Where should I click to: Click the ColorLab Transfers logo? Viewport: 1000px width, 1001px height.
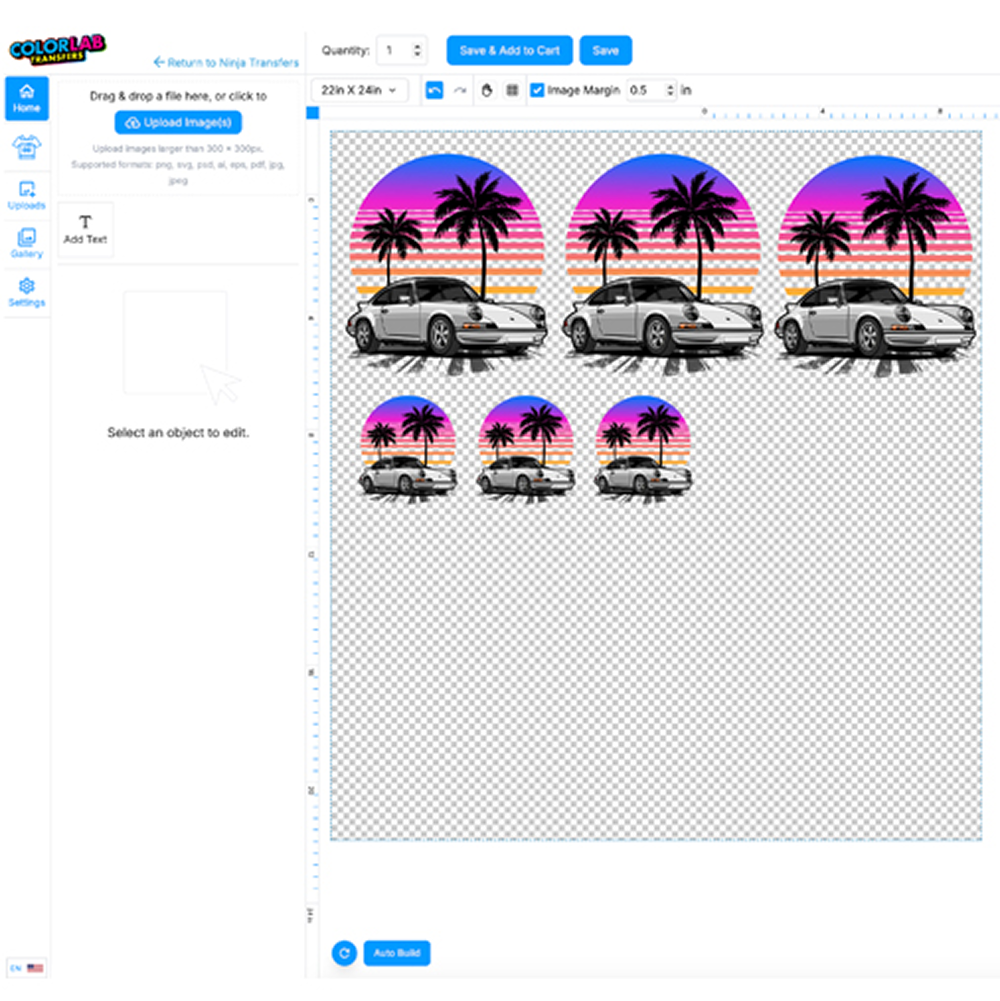(x=57, y=49)
